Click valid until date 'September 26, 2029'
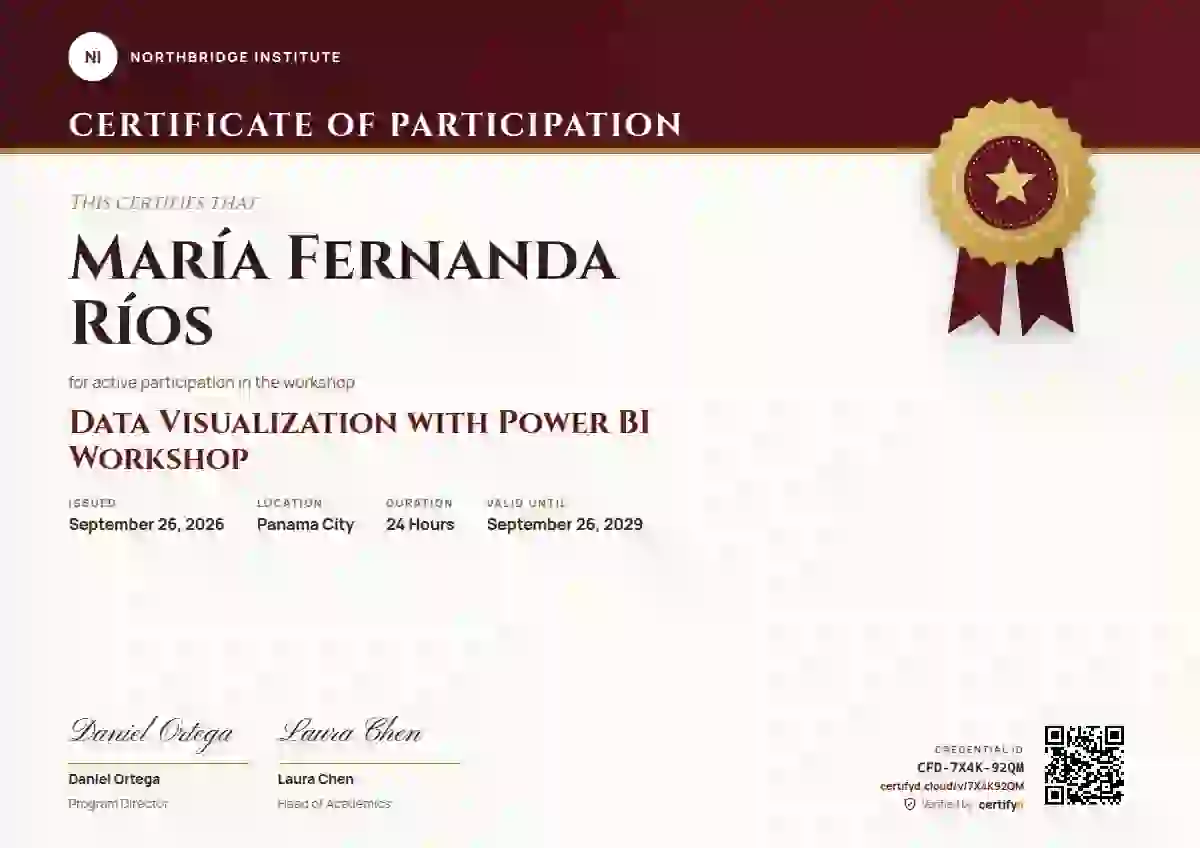 565,524
